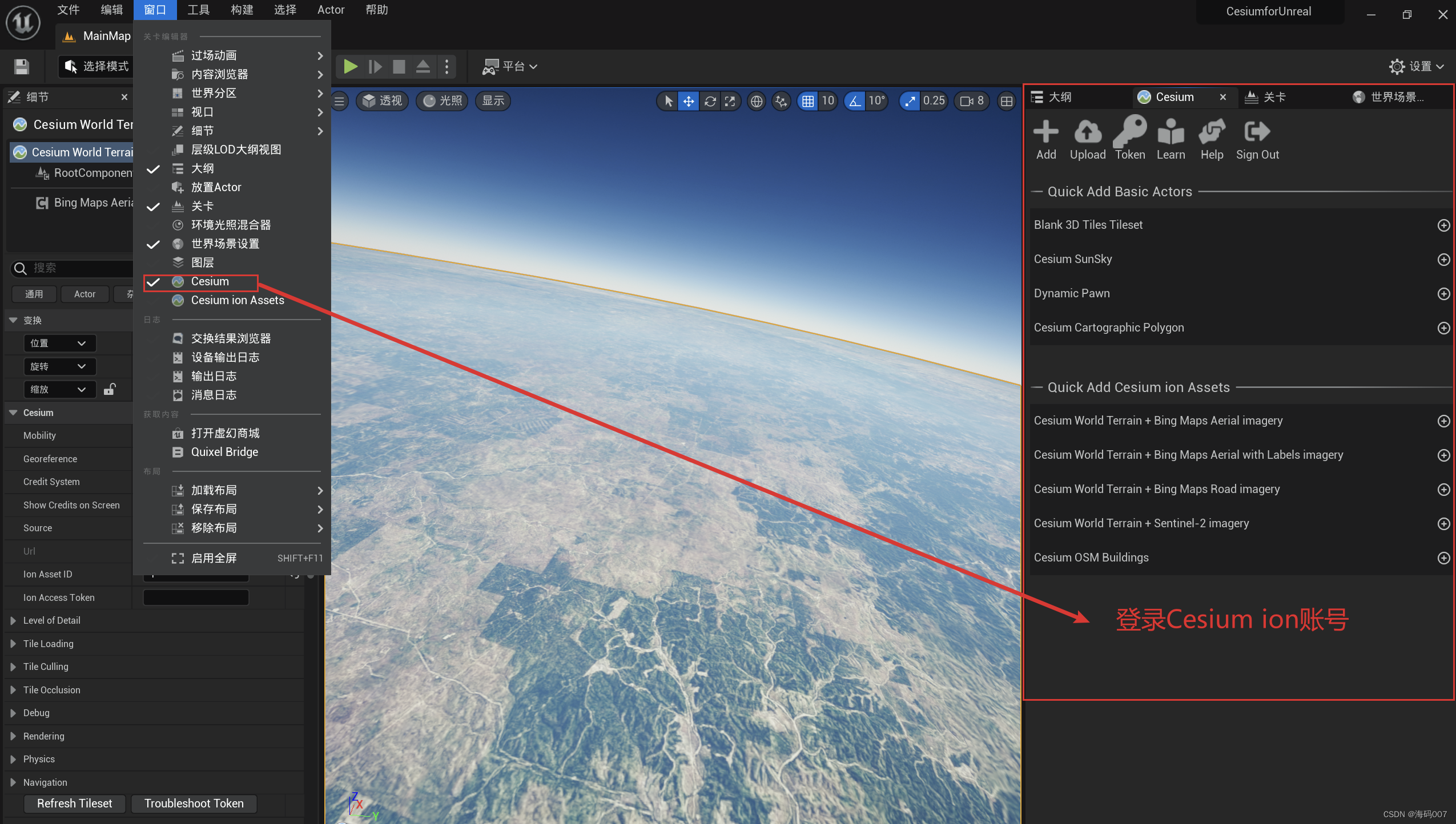Image resolution: width=1456 pixels, height=824 pixels.
Task: Toggle the Cesium window menu entry
Action: click(232, 281)
